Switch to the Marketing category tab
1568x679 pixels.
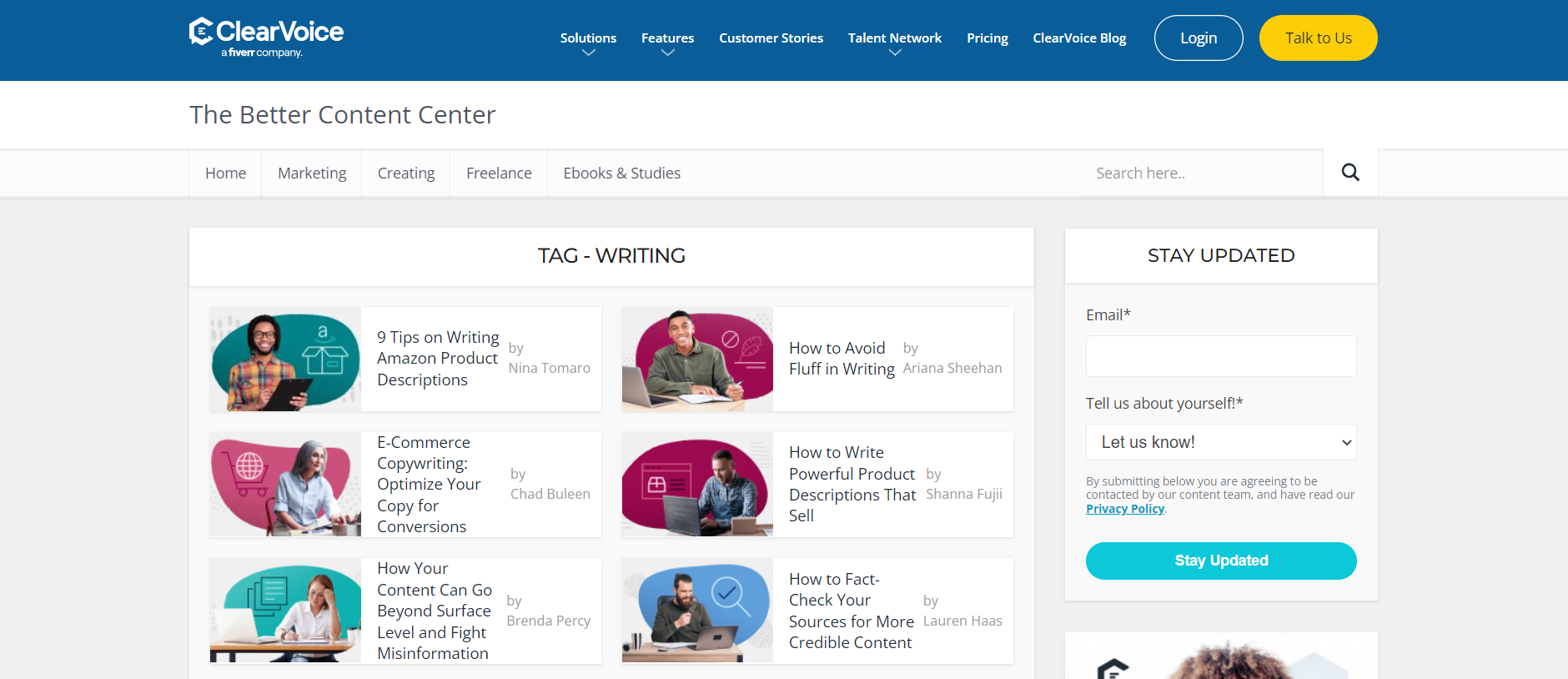point(312,174)
